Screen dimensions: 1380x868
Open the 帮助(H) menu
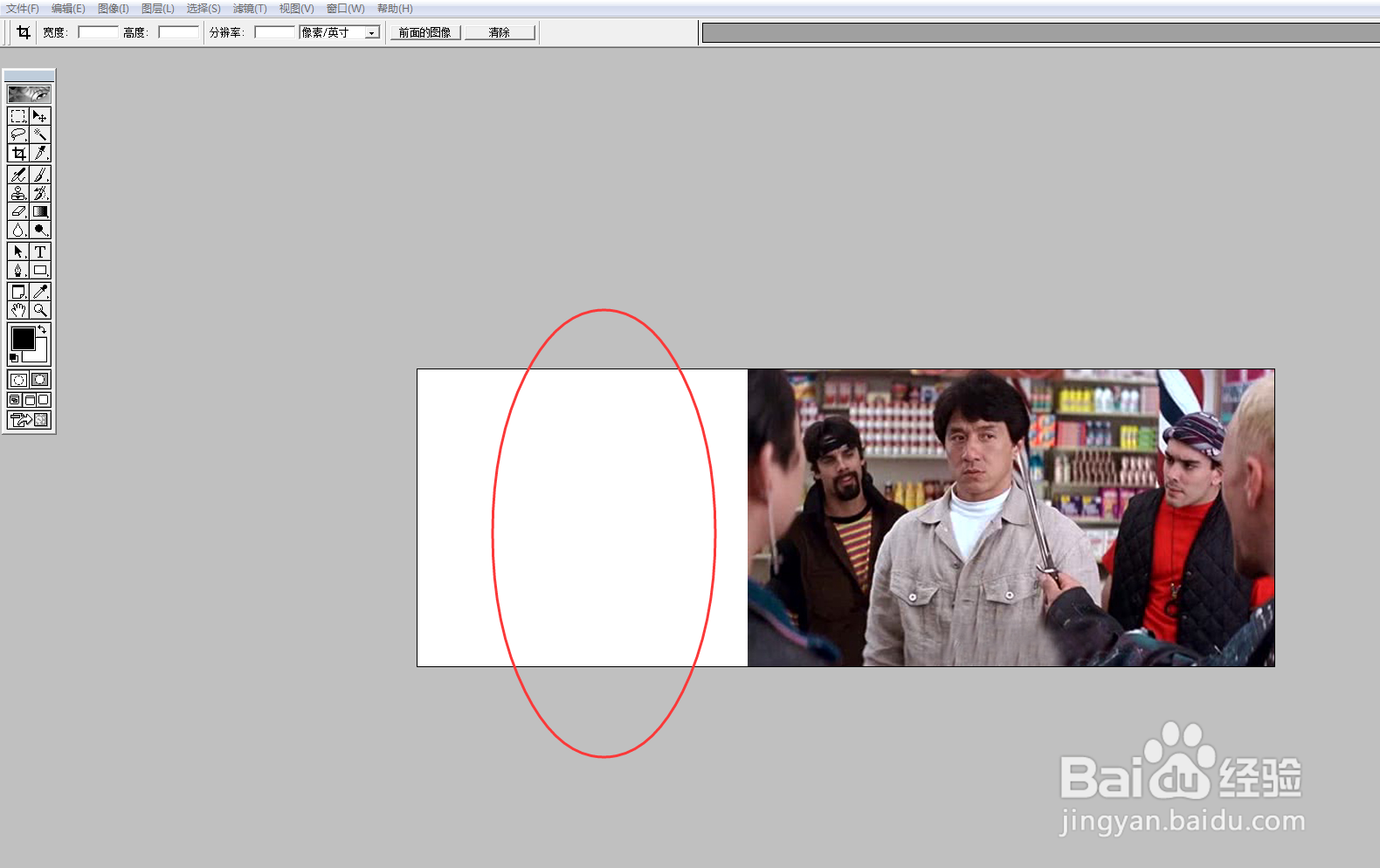[x=395, y=9]
